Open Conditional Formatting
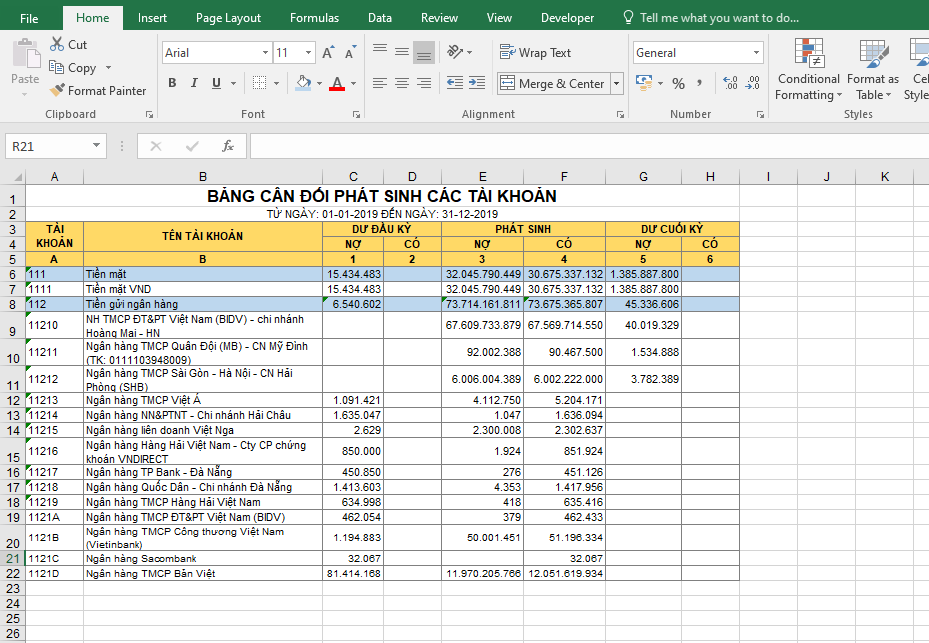The image size is (929, 643). (x=808, y=70)
